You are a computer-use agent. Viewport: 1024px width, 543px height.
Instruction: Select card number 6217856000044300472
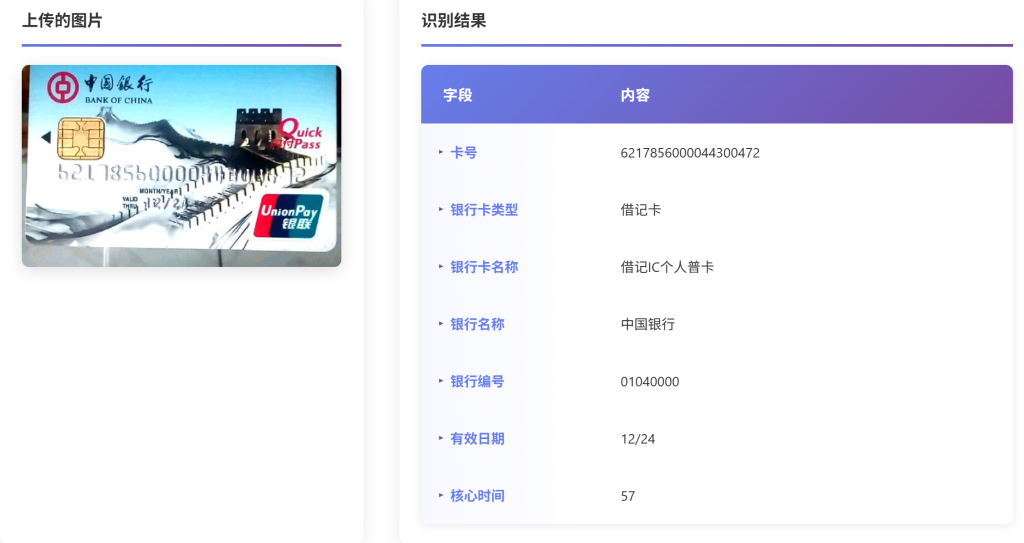pyautogui.click(x=690, y=153)
